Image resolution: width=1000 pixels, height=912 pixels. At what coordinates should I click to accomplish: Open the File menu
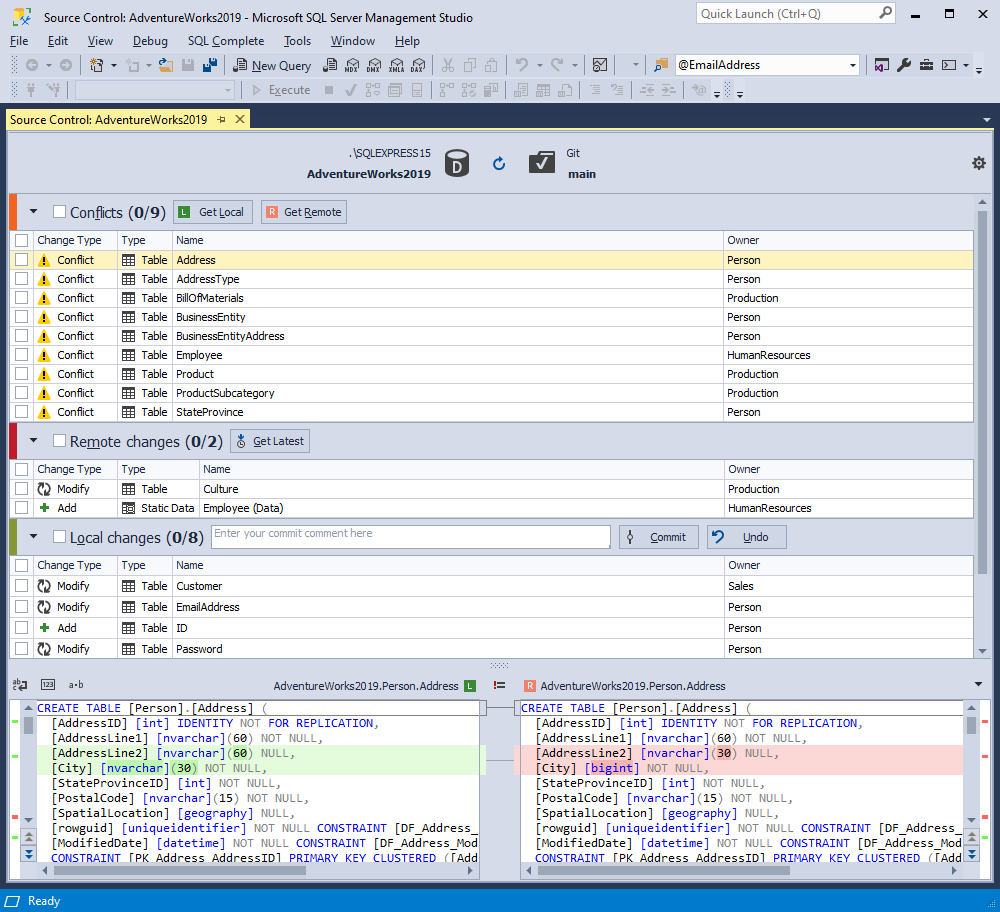click(19, 41)
